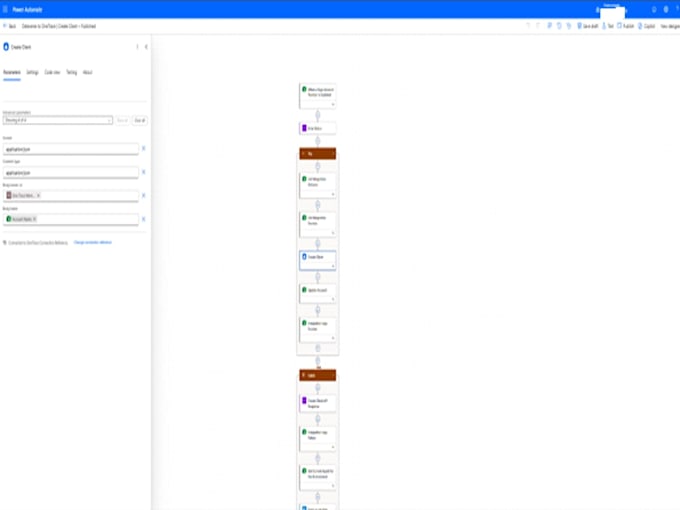Click the Save draft button
The height and width of the screenshot is (510, 680).
click(588, 26)
